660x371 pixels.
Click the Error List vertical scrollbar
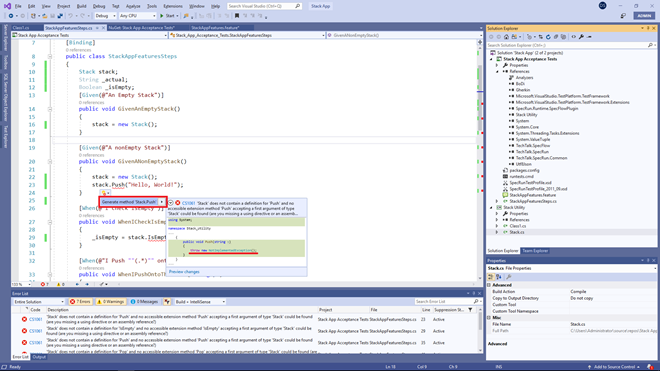[480, 331]
